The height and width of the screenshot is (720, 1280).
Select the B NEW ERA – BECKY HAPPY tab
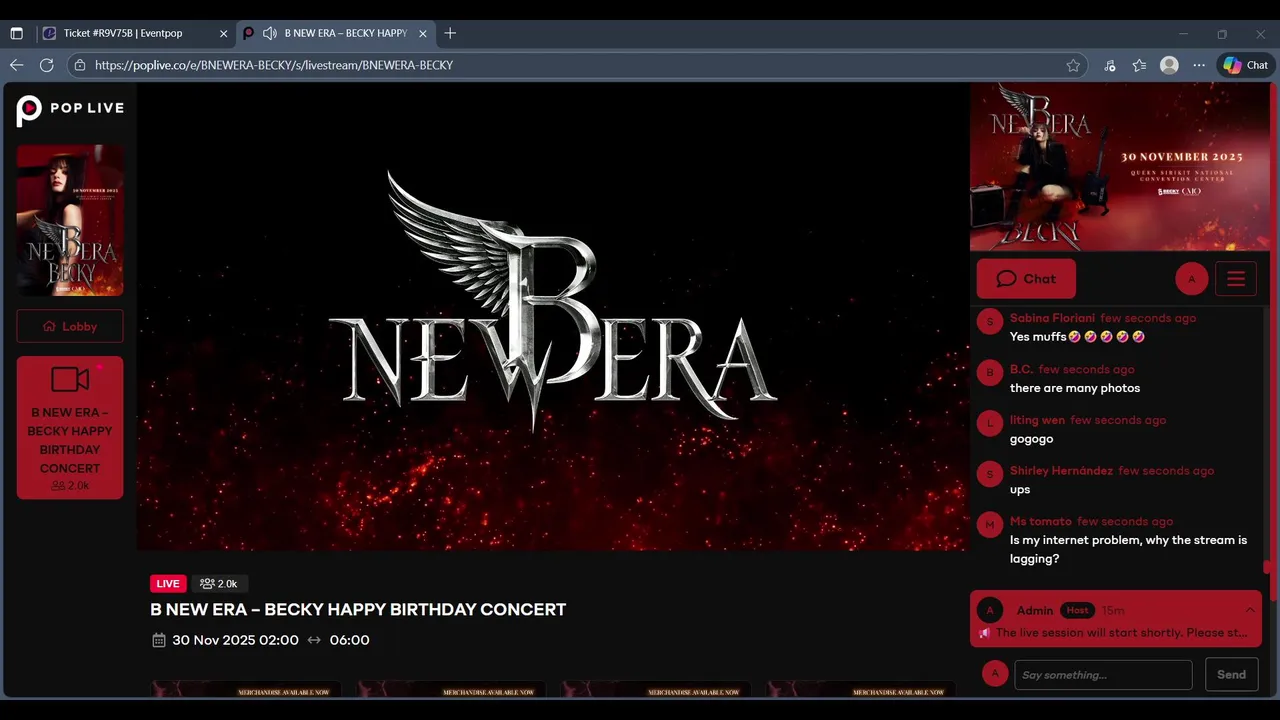pyautogui.click(x=336, y=33)
